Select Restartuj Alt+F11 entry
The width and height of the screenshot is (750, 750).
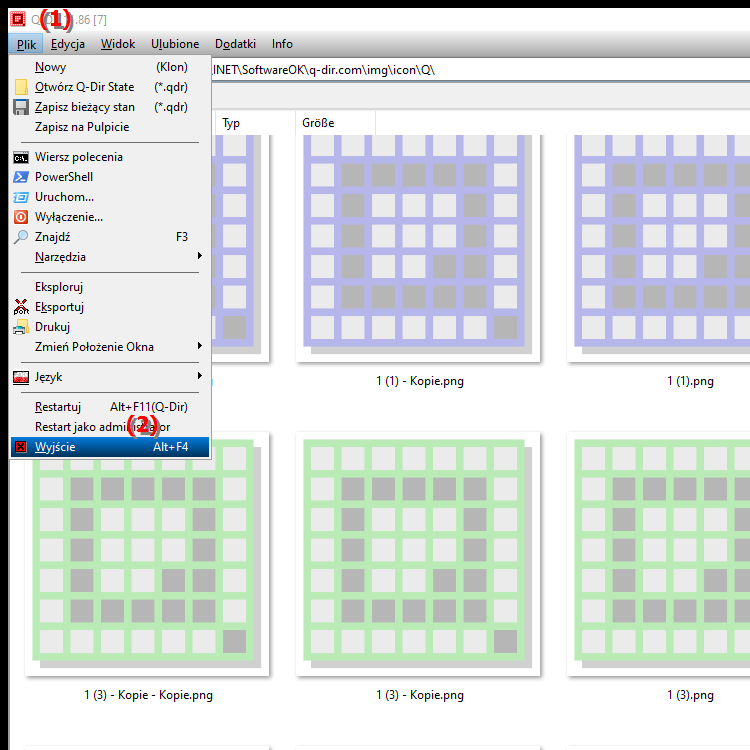tap(110, 407)
